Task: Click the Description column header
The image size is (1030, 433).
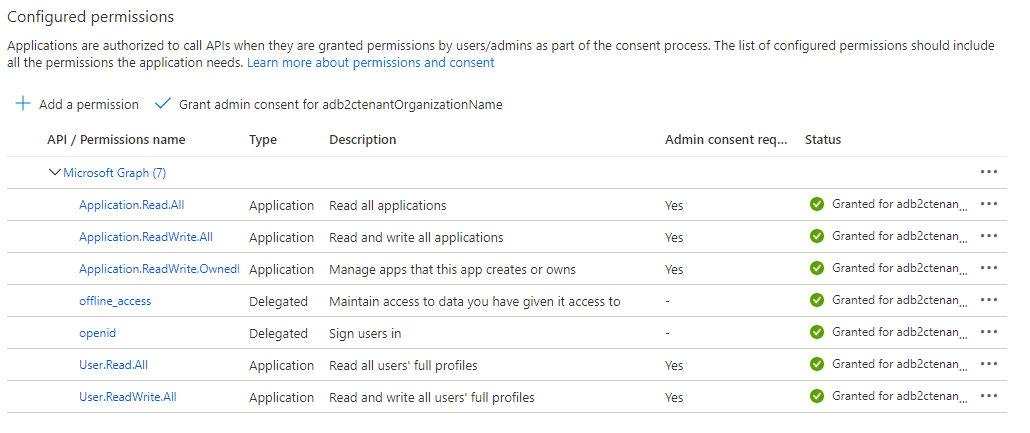Action: pyautogui.click(x=363, y=139)
